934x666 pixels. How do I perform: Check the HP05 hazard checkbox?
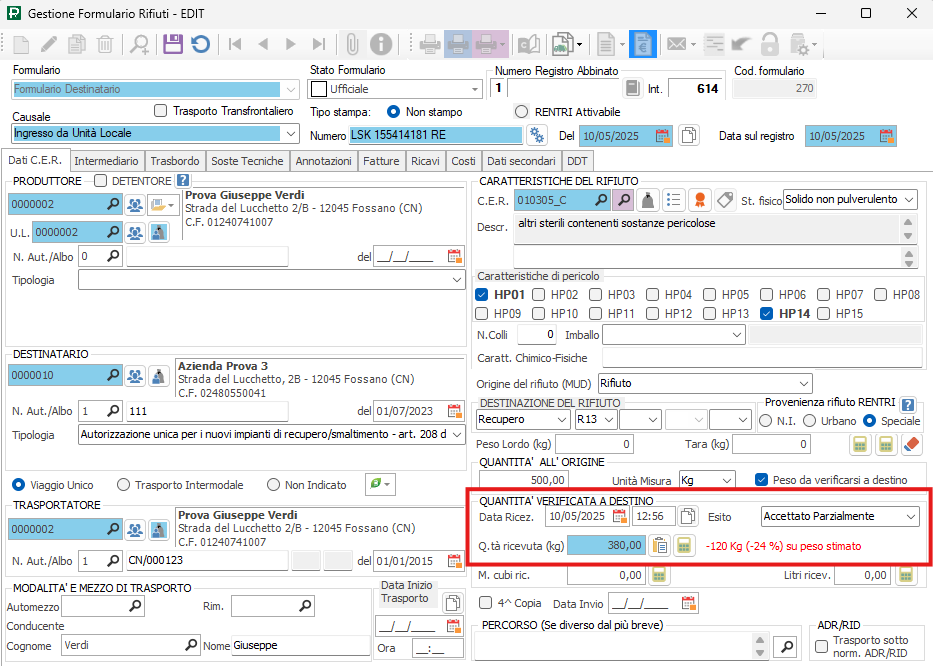coord(711,295)
